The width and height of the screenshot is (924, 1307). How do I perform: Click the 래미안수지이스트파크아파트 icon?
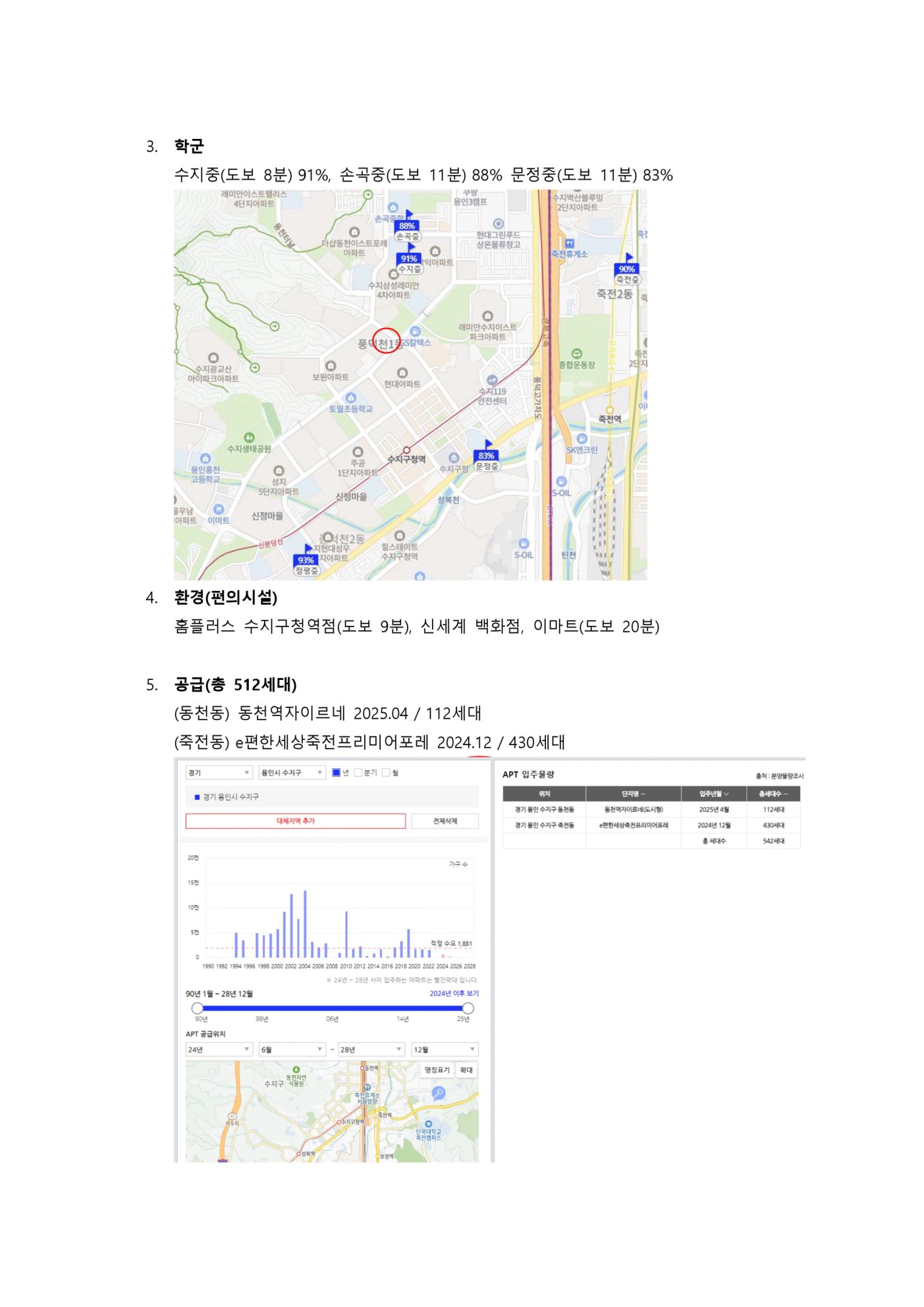487,316
